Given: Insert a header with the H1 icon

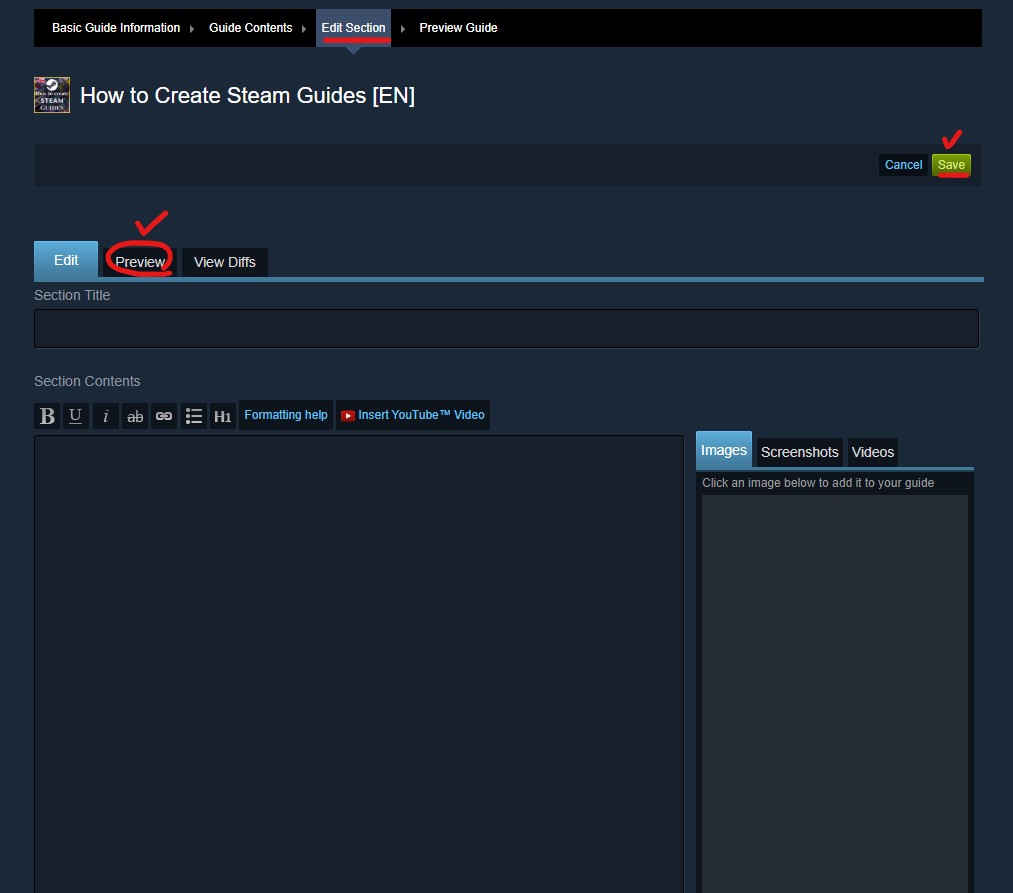Looking at the screenshot, I should 223,415.
